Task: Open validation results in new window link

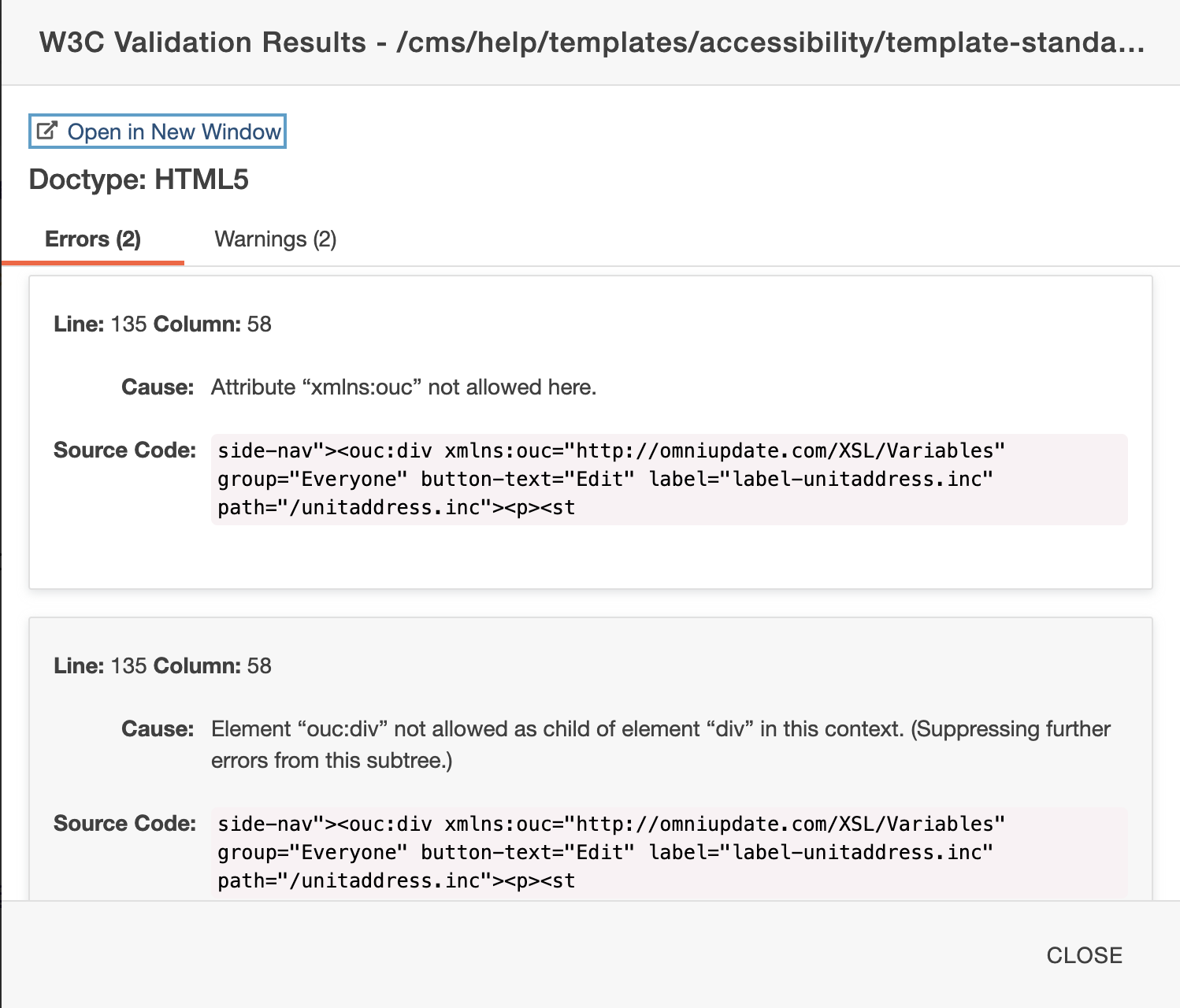Action: [158, 132]
